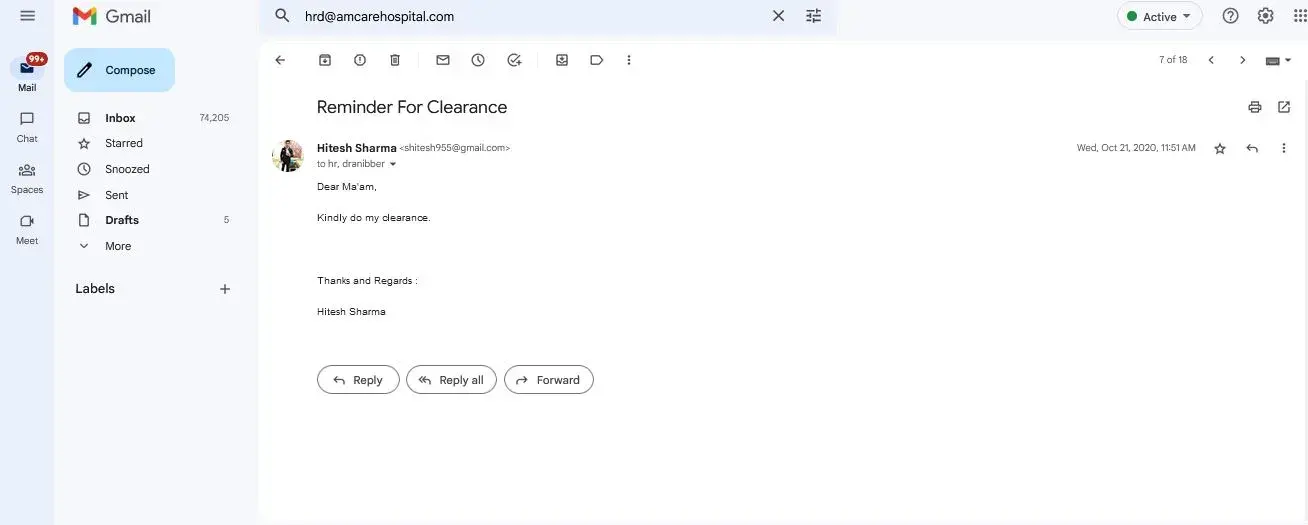Image resolution: width=1308 pixels, height=525 pixels.
Task: Archive this email using the toolbar icon
Action: [x=325, y=60]
